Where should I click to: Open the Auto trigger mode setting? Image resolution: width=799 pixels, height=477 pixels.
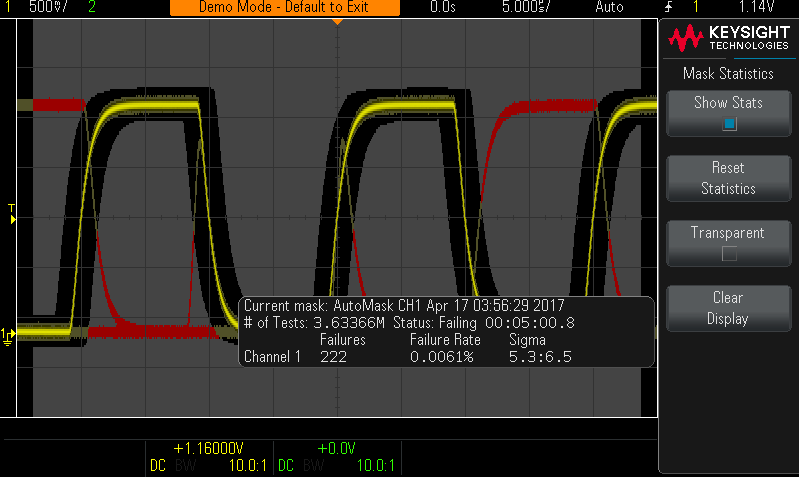pos(609,7)
